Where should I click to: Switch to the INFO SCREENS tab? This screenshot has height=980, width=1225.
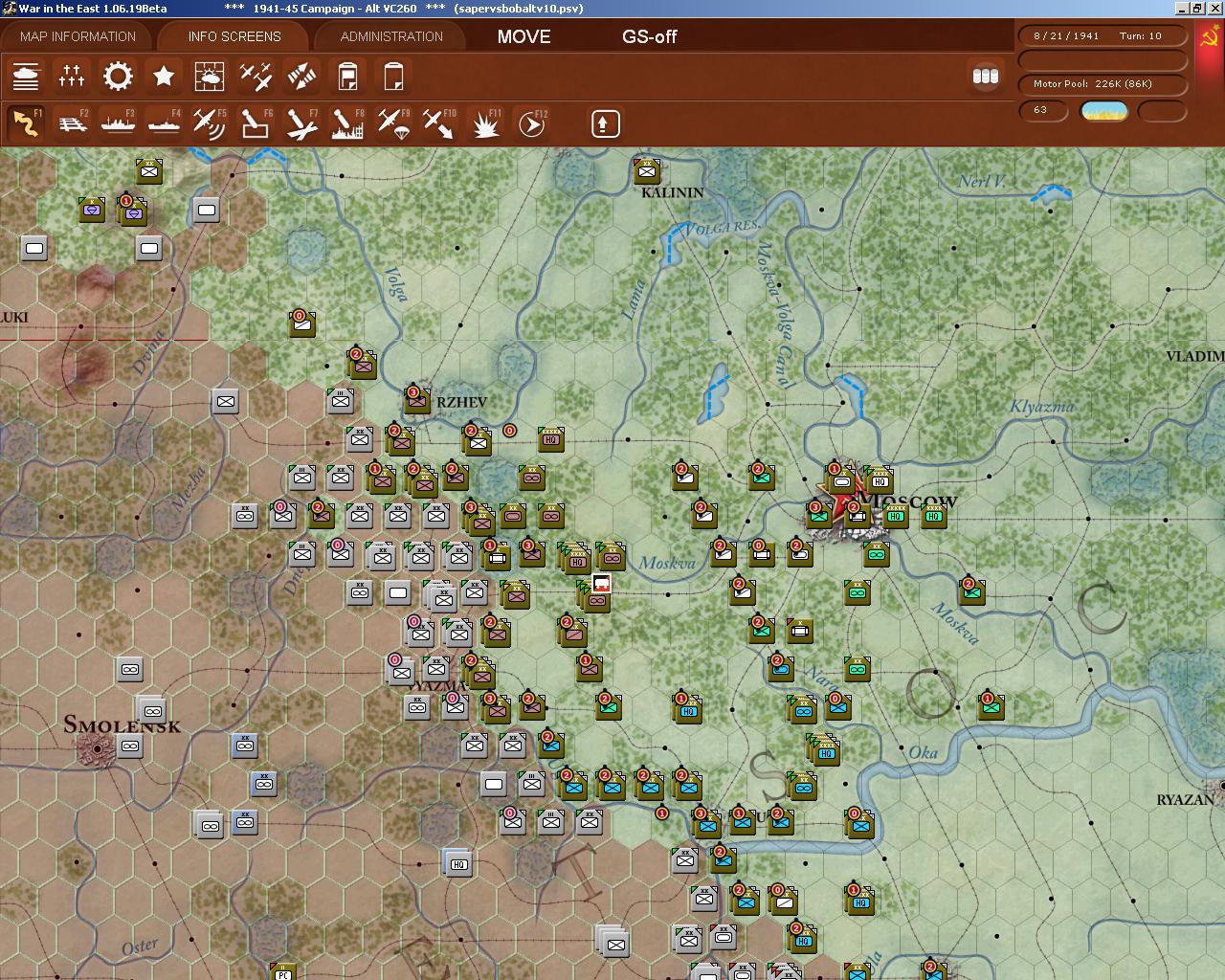234,36
